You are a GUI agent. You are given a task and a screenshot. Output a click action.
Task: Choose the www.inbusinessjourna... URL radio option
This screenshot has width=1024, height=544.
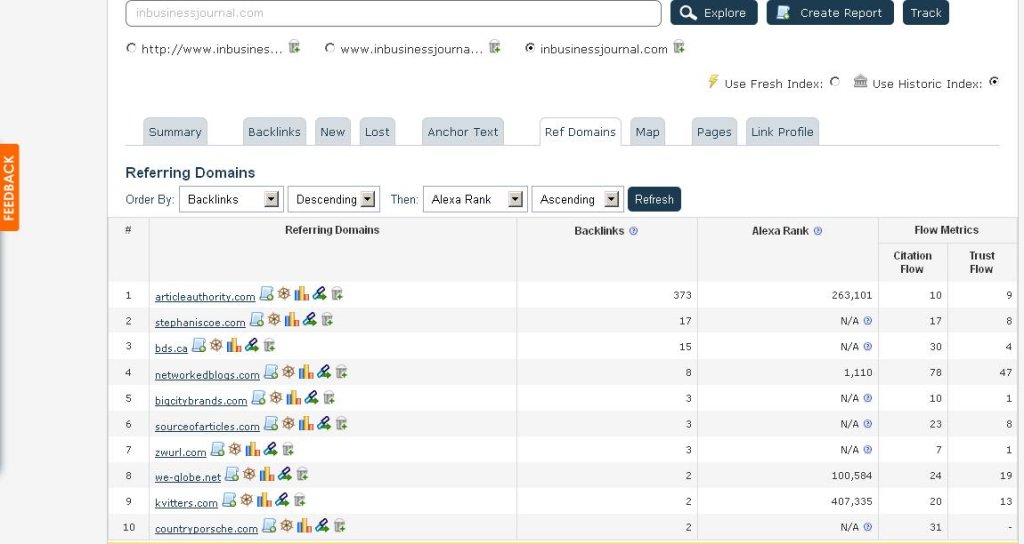tap(330, 48)
